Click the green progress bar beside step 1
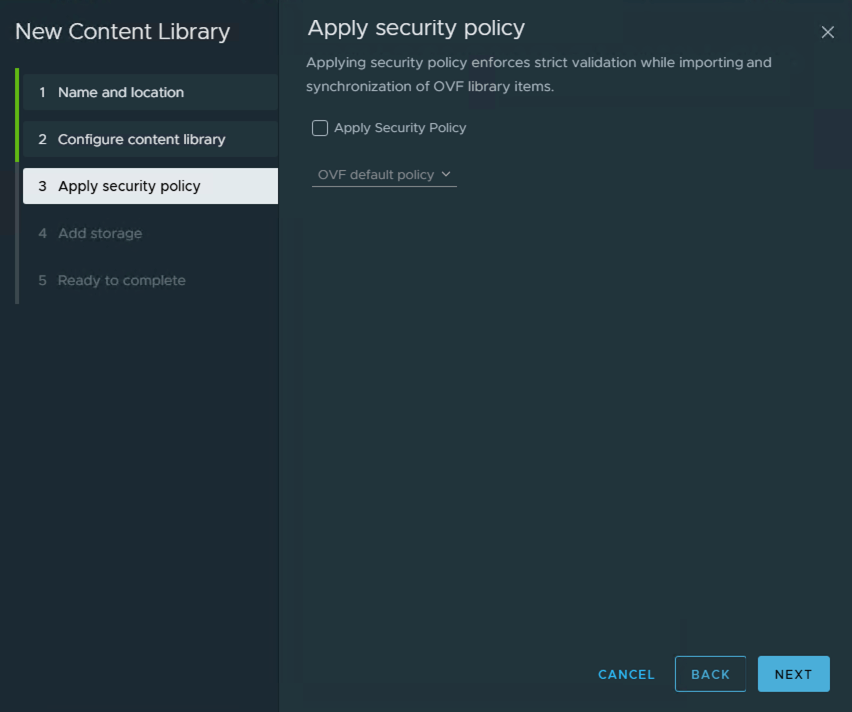This screenshot has height=712, width=852. (17, 92)
